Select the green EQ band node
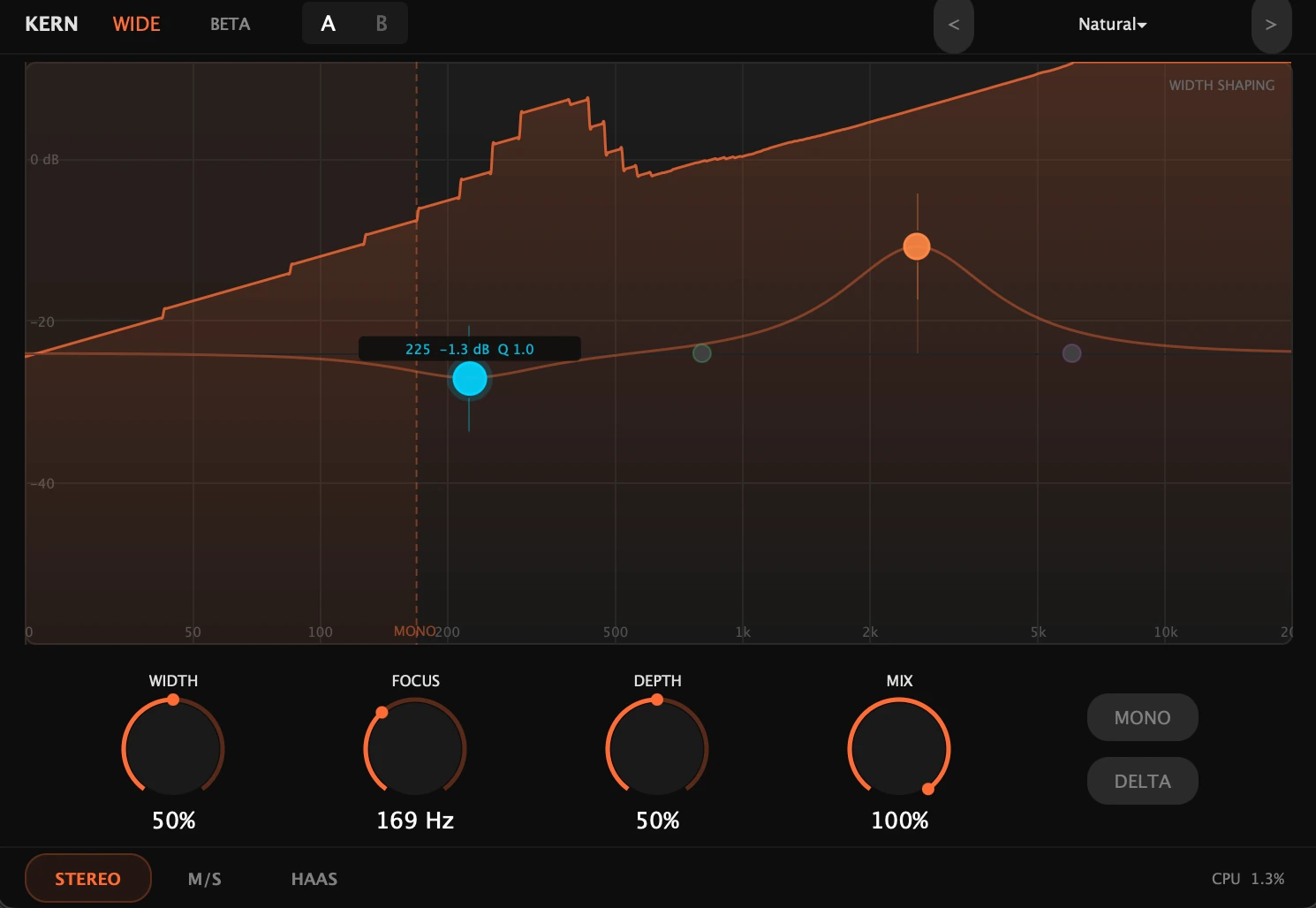 [702, 352]
